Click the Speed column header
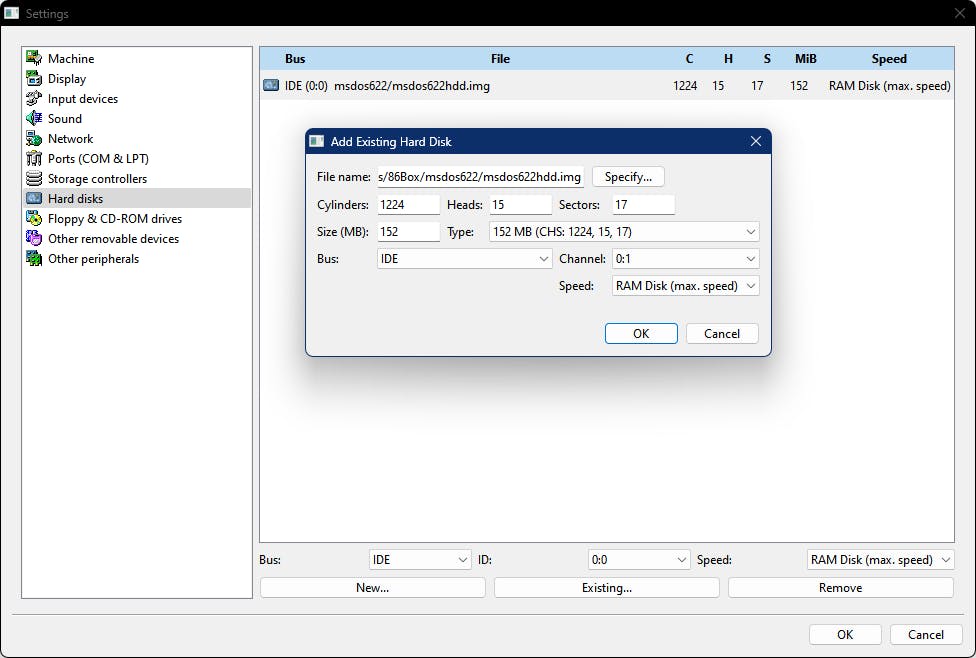This screenshot has height=658, width=976. (889, 59)
